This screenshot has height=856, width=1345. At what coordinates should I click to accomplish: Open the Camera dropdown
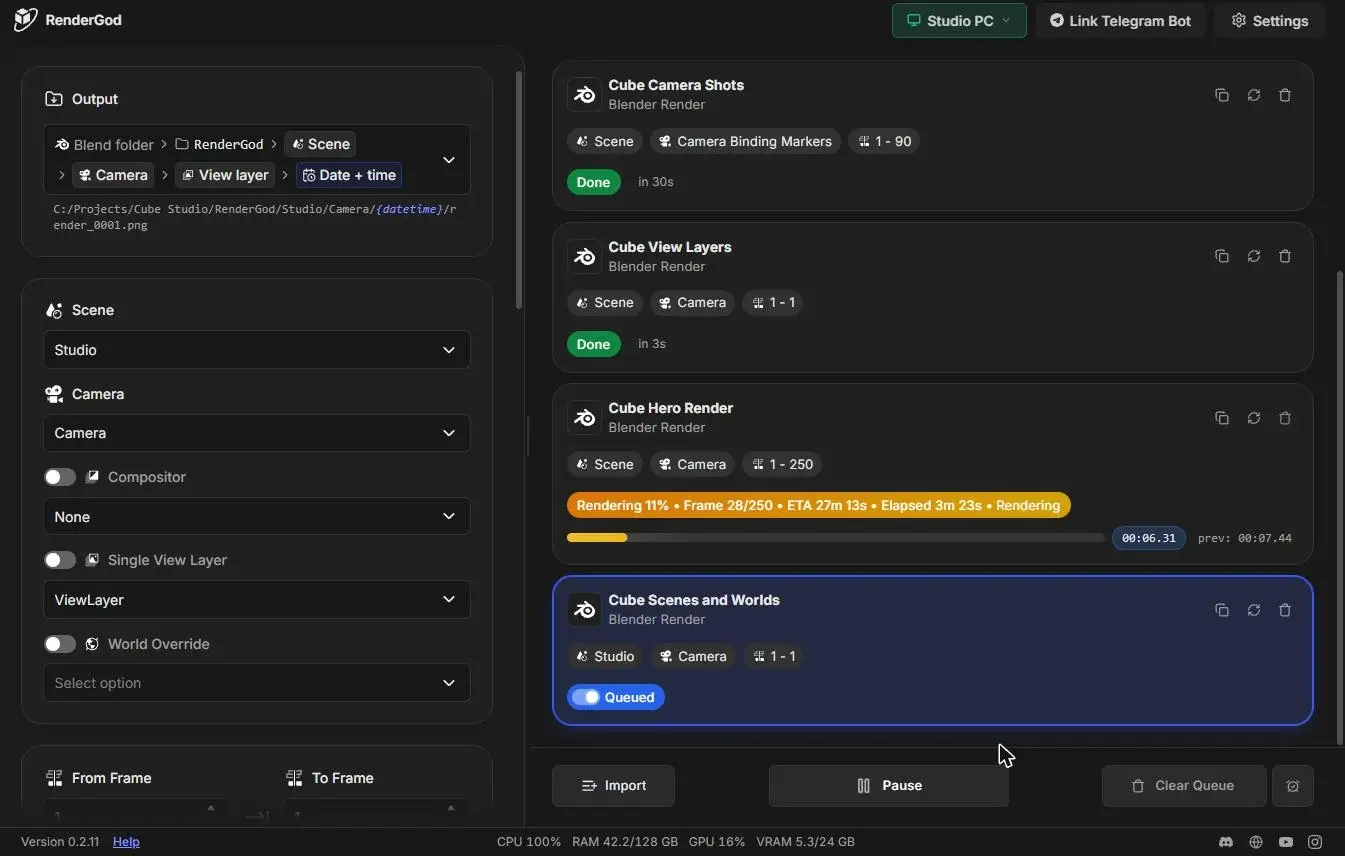(256, 433)
